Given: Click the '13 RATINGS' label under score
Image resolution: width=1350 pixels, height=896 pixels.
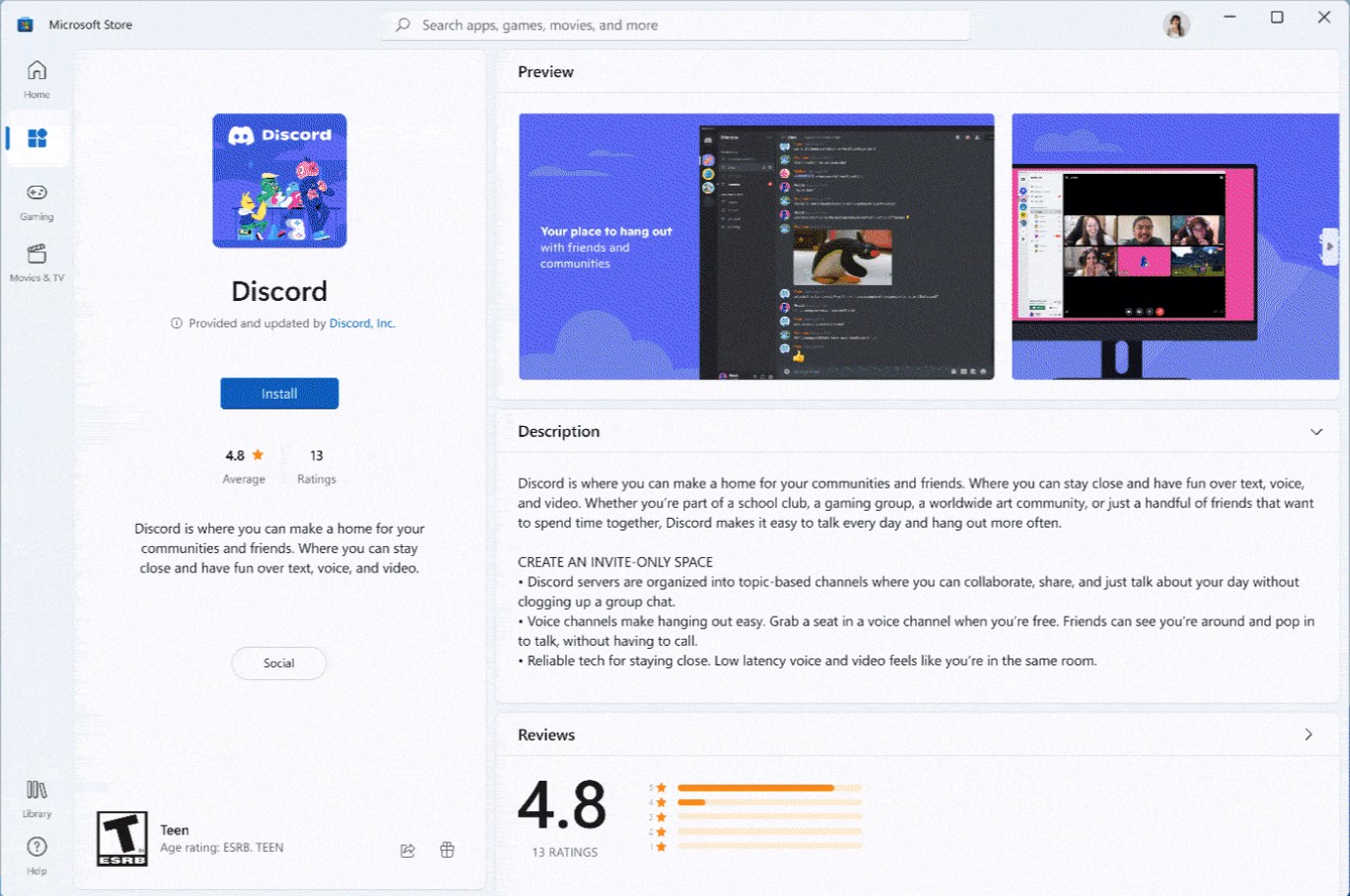Looking at the screenshot, I should (x=565, y=852).
